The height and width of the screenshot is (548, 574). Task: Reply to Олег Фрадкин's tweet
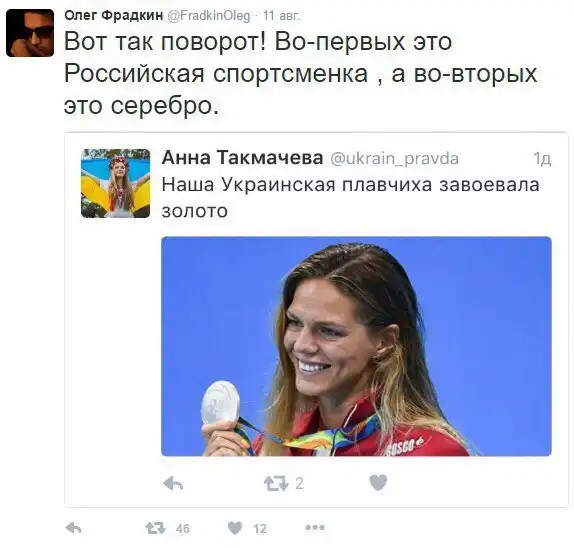pos(74,528)
